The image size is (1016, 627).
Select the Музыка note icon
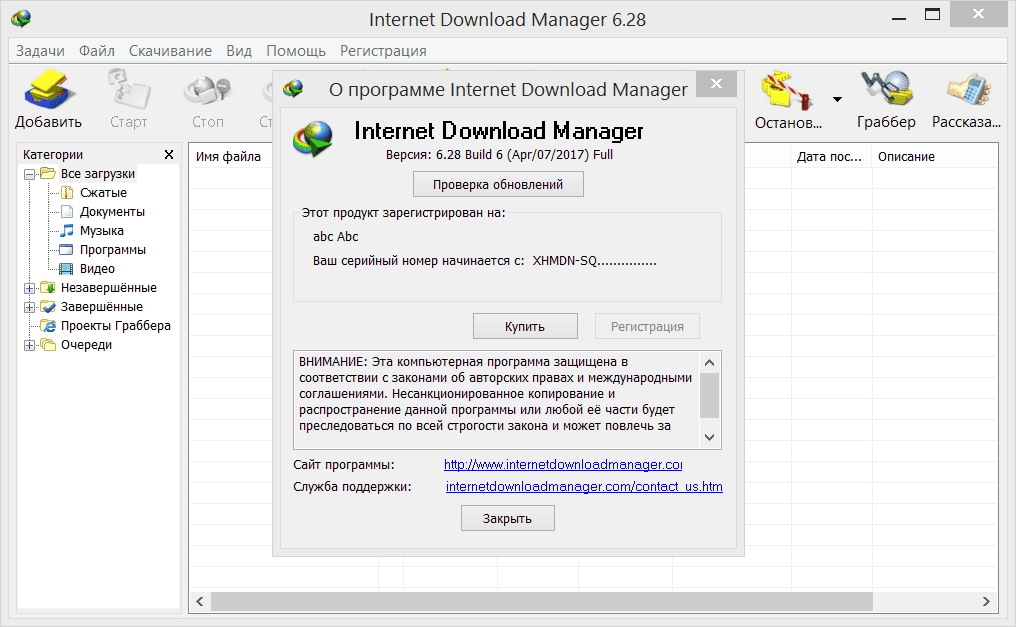(67, 230)
